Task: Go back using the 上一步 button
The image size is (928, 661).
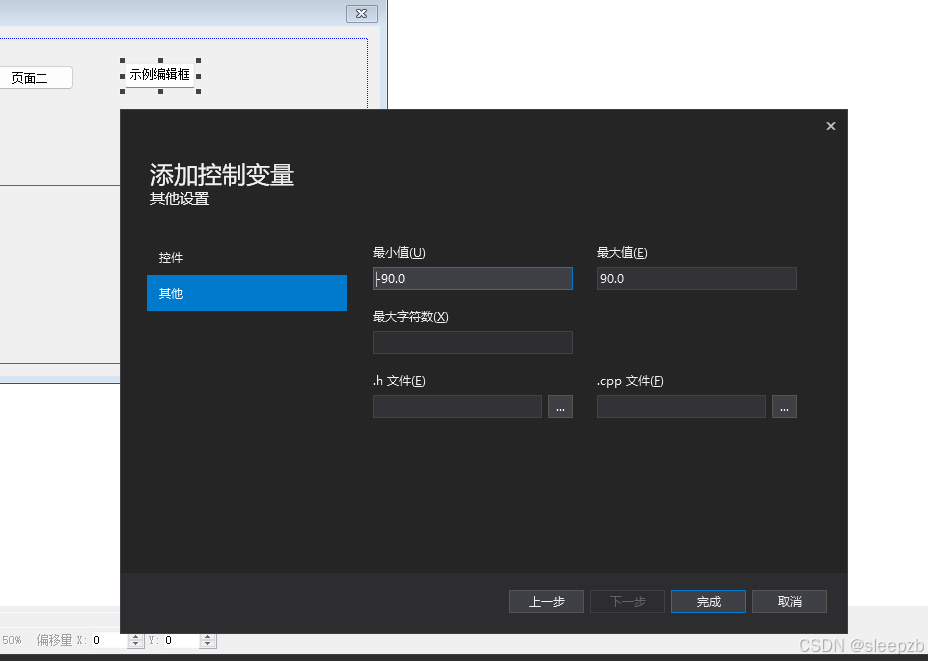Action: point(546,601)
